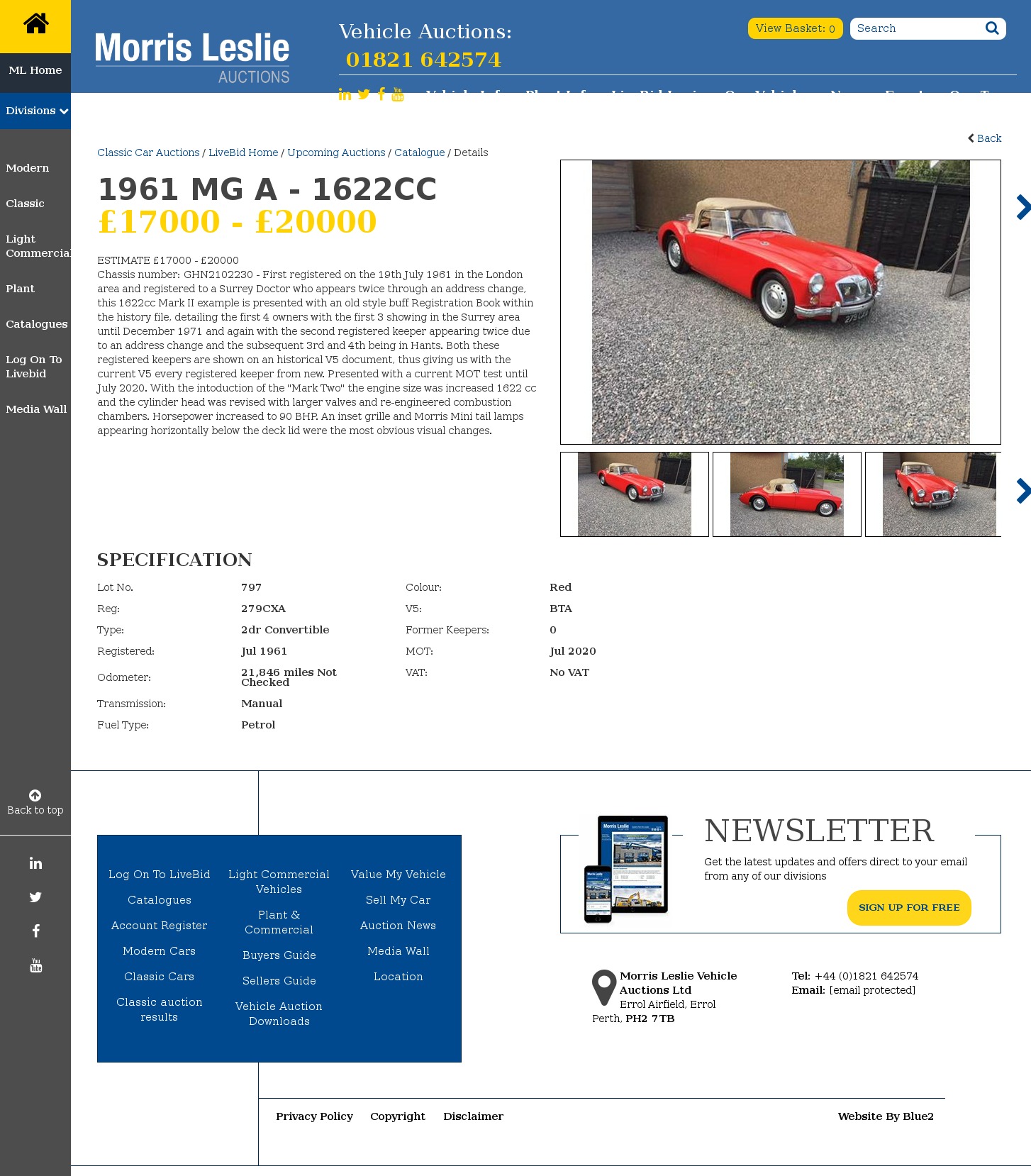Click the email protected link
The height and width of the screenshot is (1176, 1031).
(x=872, y=990)
